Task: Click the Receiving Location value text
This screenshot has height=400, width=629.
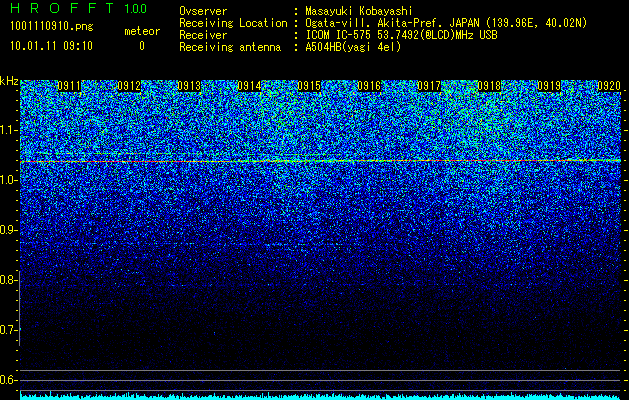Action: click(446, 23)
